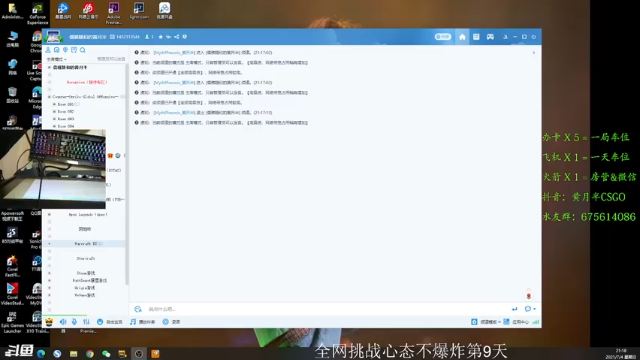
Task: Click the online user count icon
Action: 147,37
